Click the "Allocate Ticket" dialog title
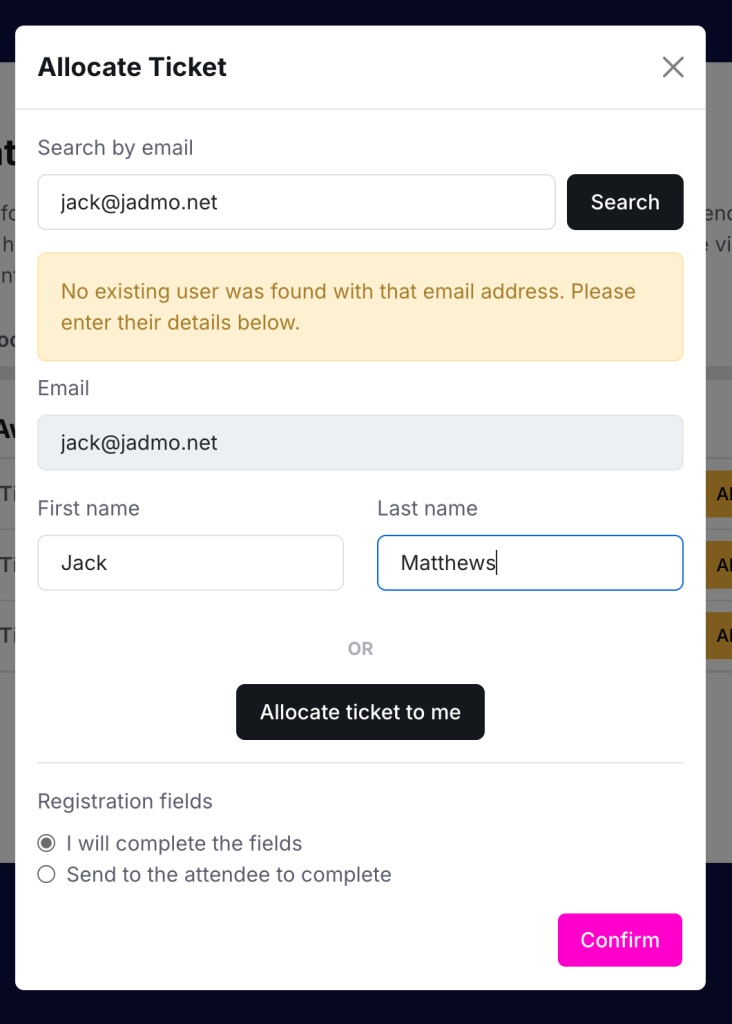This screenshot has width=732, height=1024. click(132, 67)
